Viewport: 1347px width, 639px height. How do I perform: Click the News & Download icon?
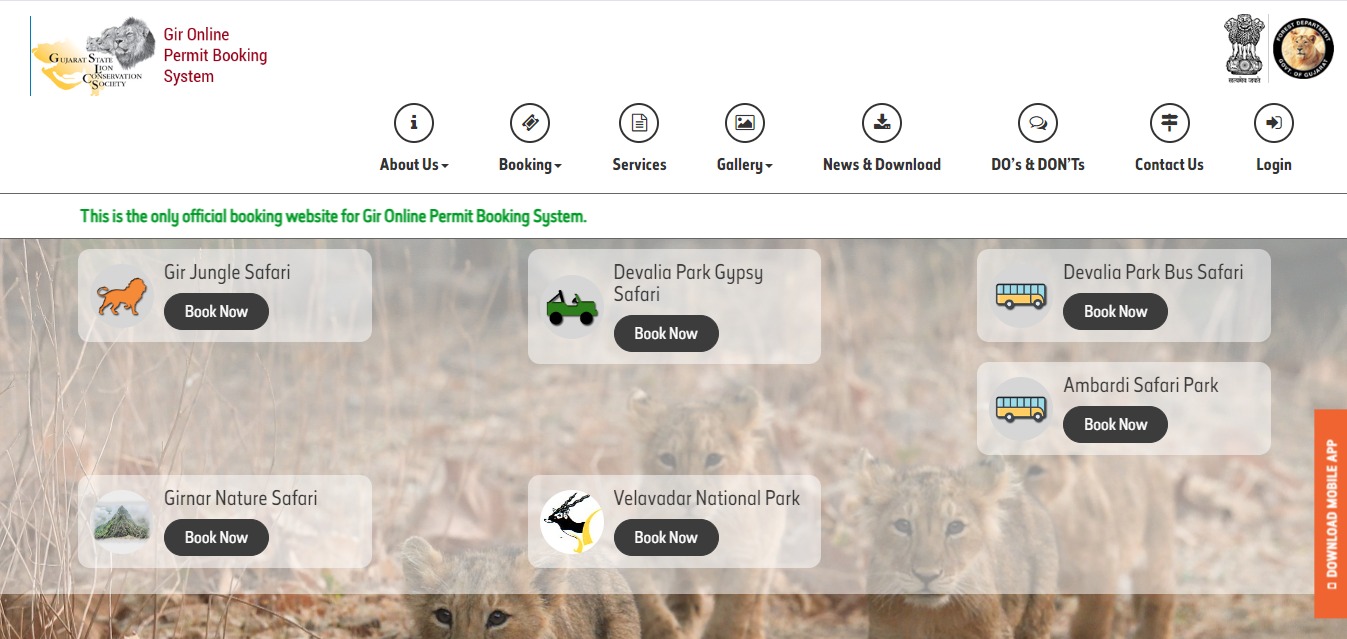882,123
